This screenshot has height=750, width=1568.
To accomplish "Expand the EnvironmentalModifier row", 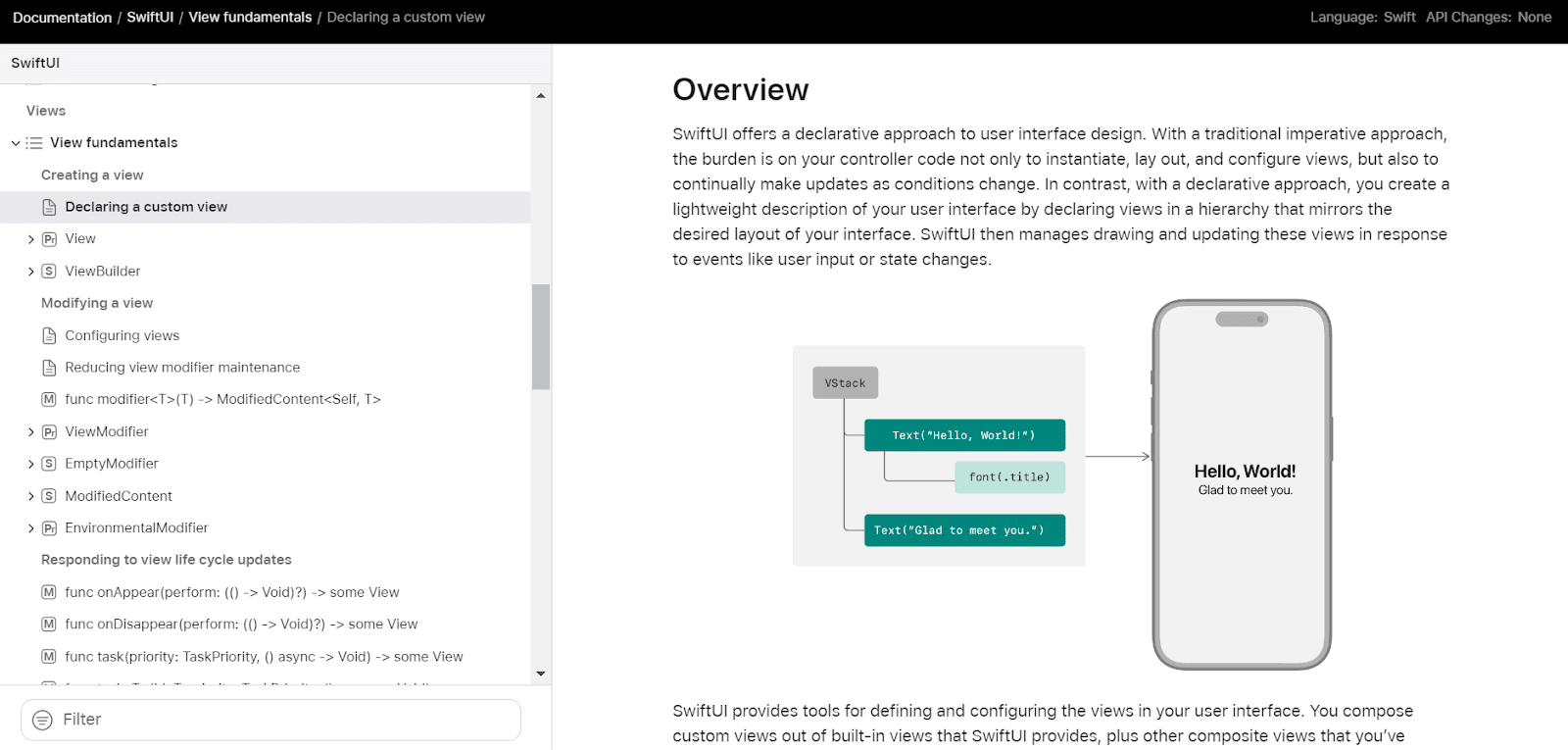I will pyautogui.click(x=31, y=528).
